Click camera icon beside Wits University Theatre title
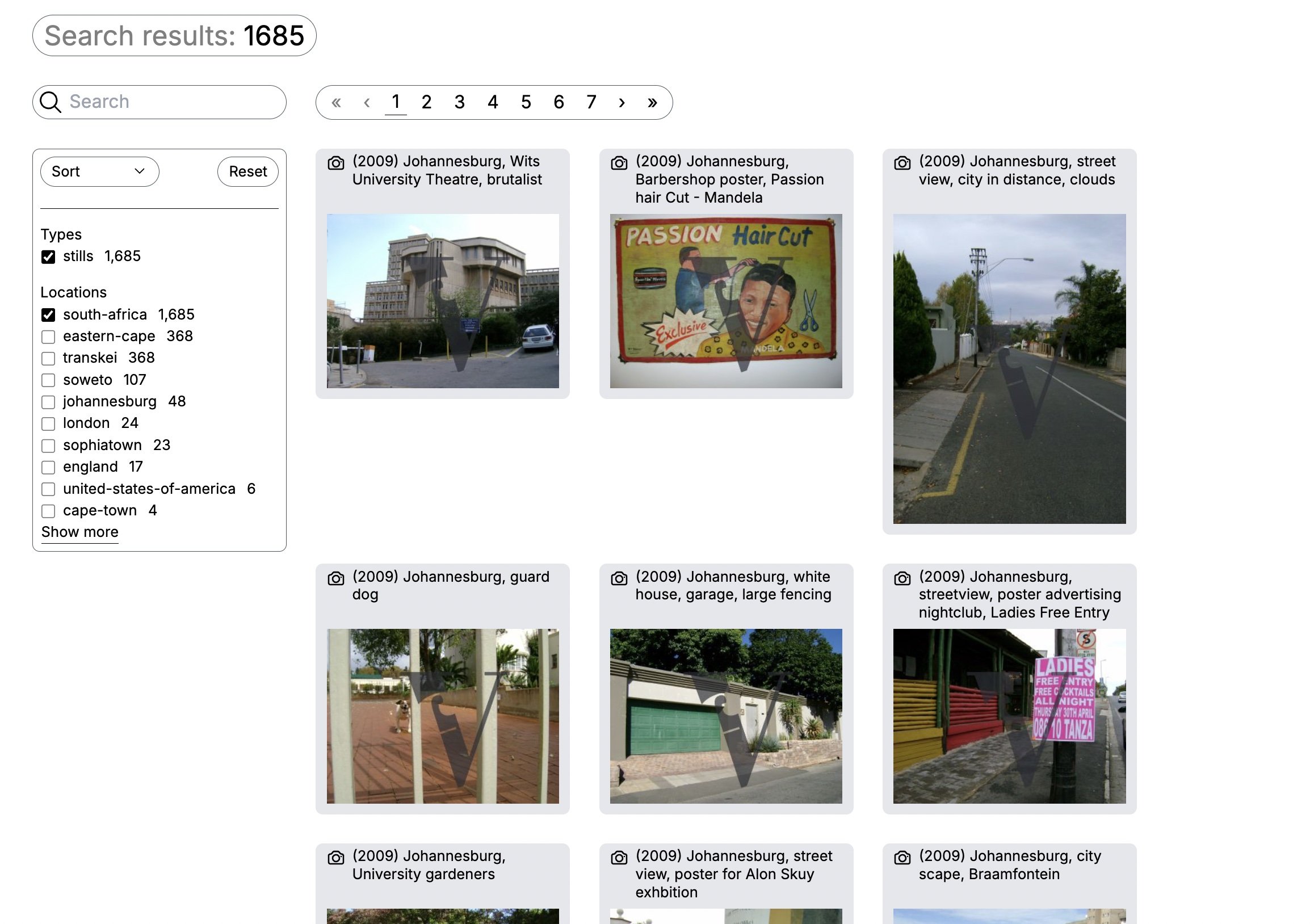This screenshot has width=1310, height=924. [336, 163]
